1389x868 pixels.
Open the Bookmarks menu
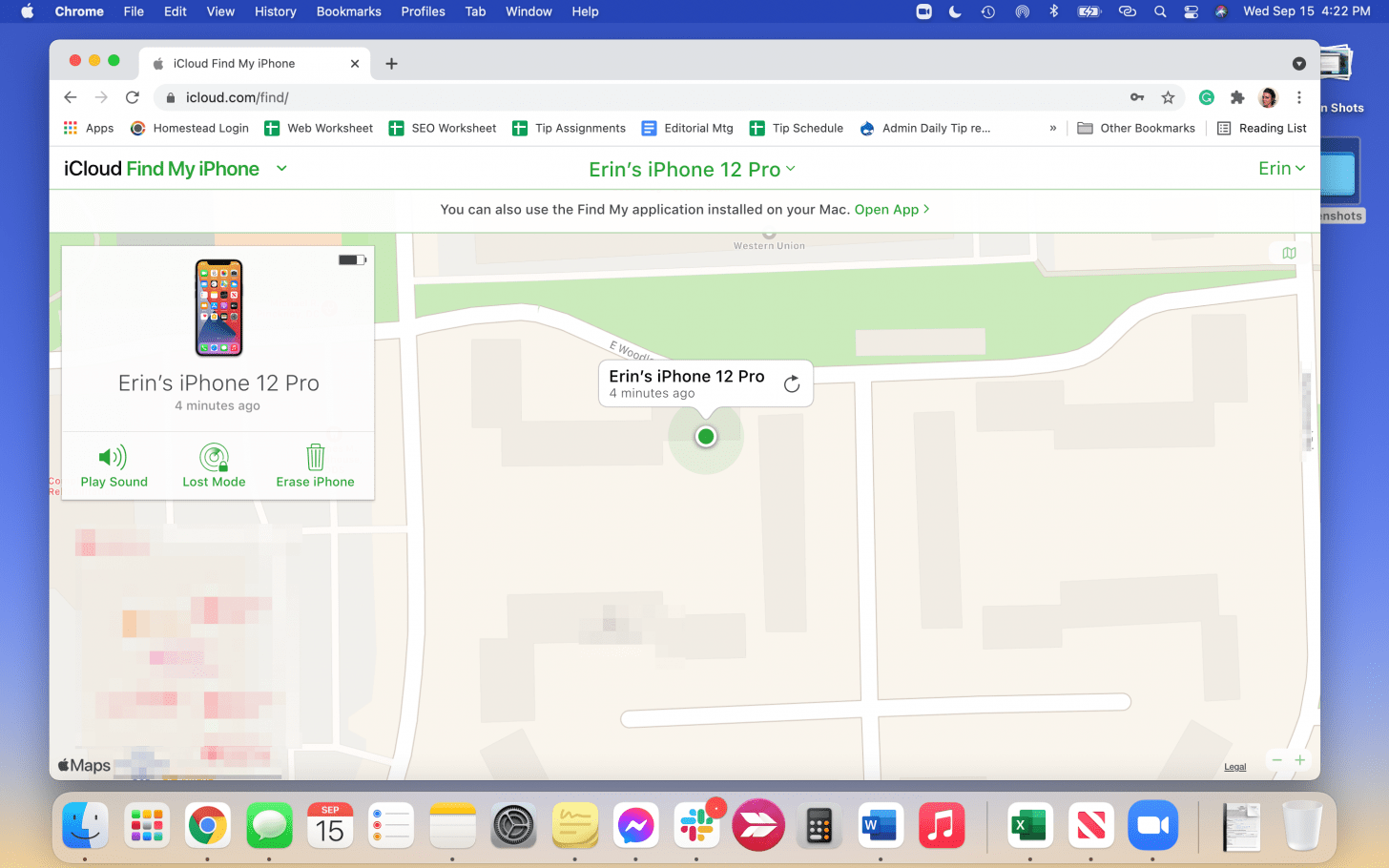pyautogui.click(x=349, y=11)
